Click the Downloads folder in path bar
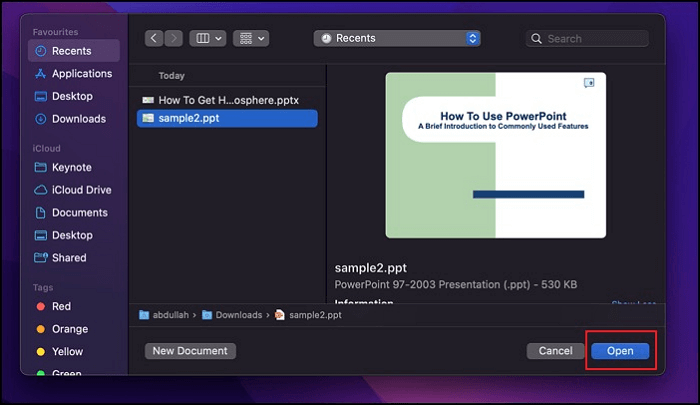 pos(232,315)
